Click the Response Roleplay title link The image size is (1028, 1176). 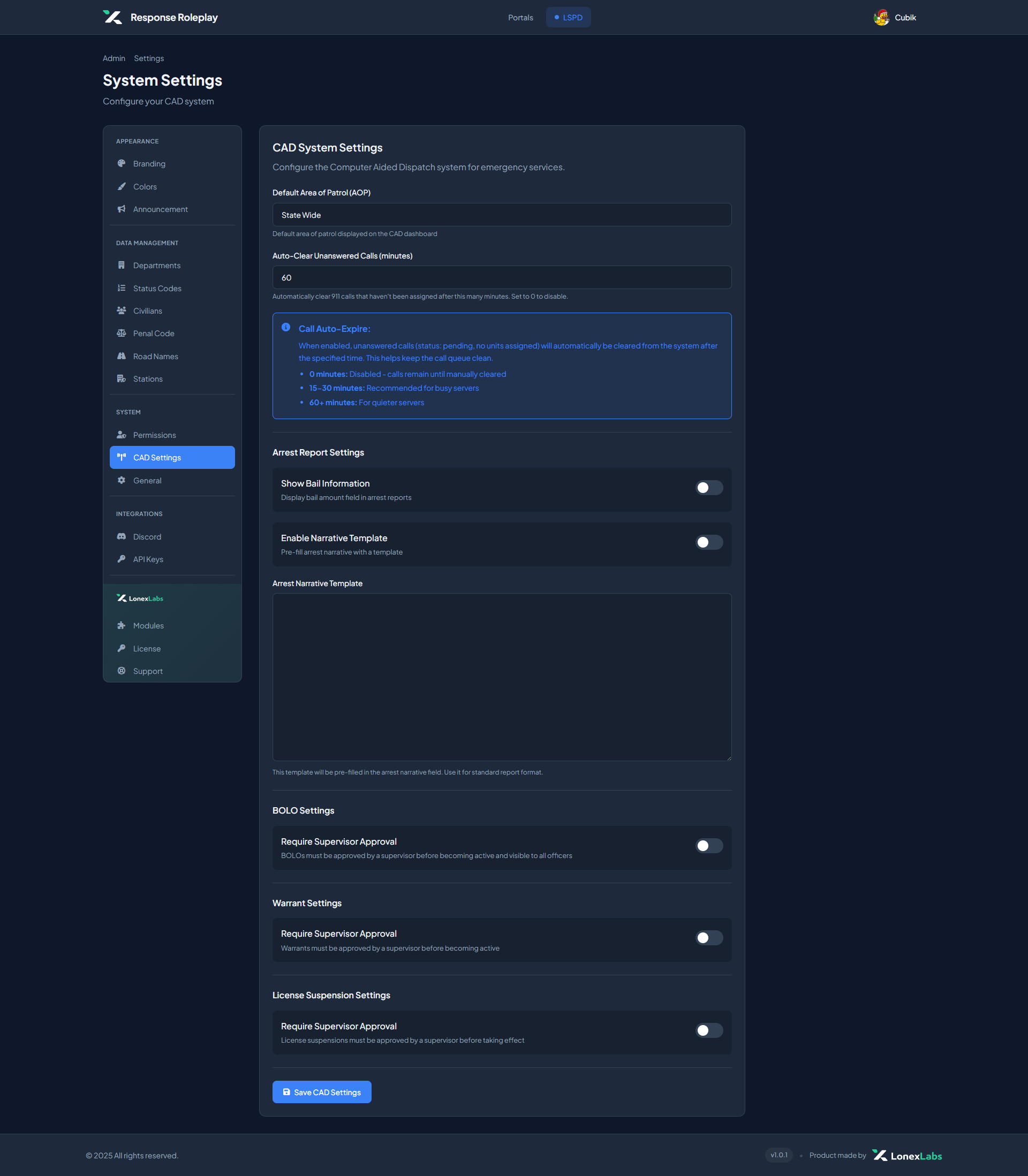click(174, 17)
